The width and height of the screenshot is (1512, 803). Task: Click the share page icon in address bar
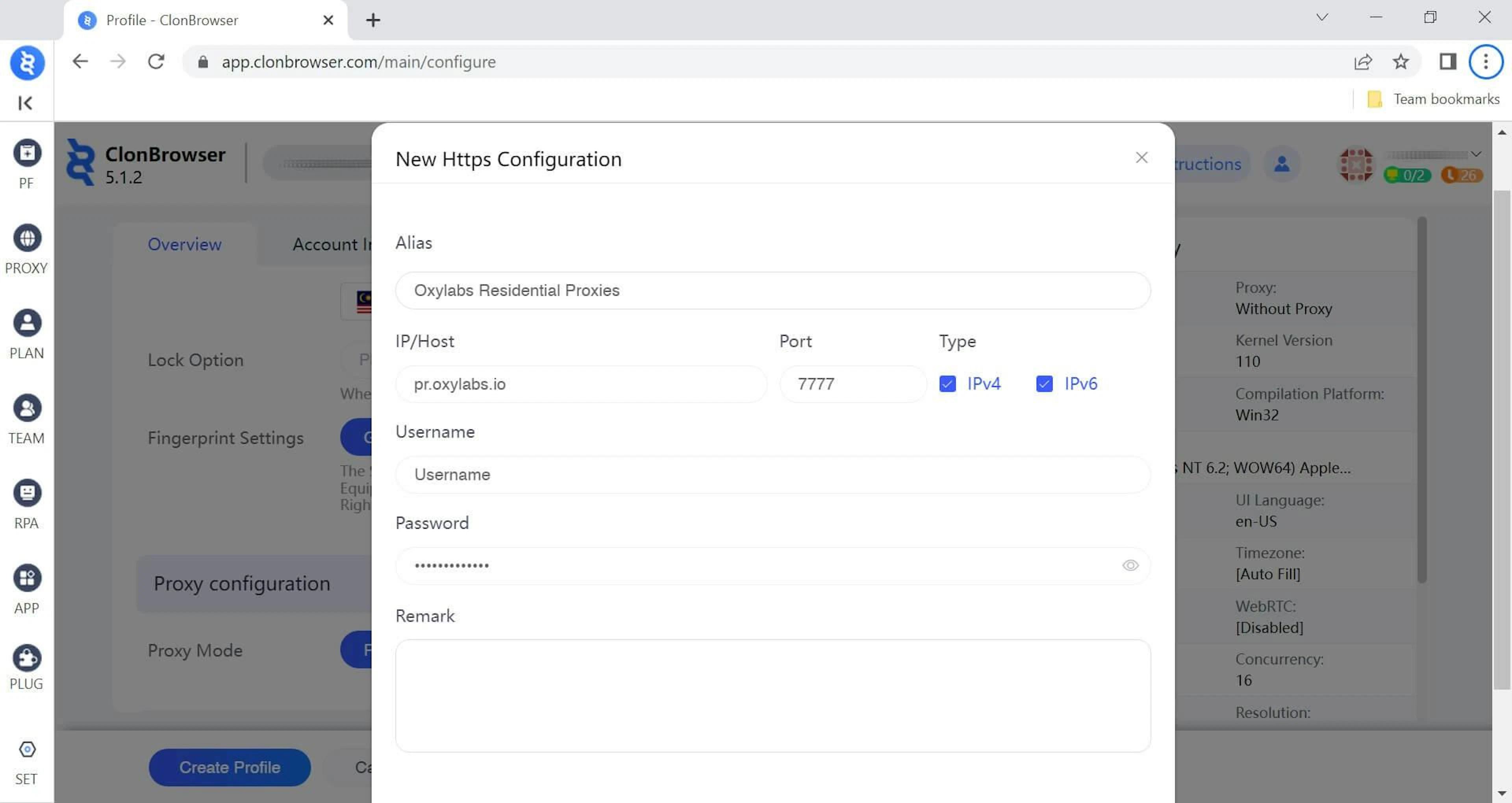coord(1362,62)
